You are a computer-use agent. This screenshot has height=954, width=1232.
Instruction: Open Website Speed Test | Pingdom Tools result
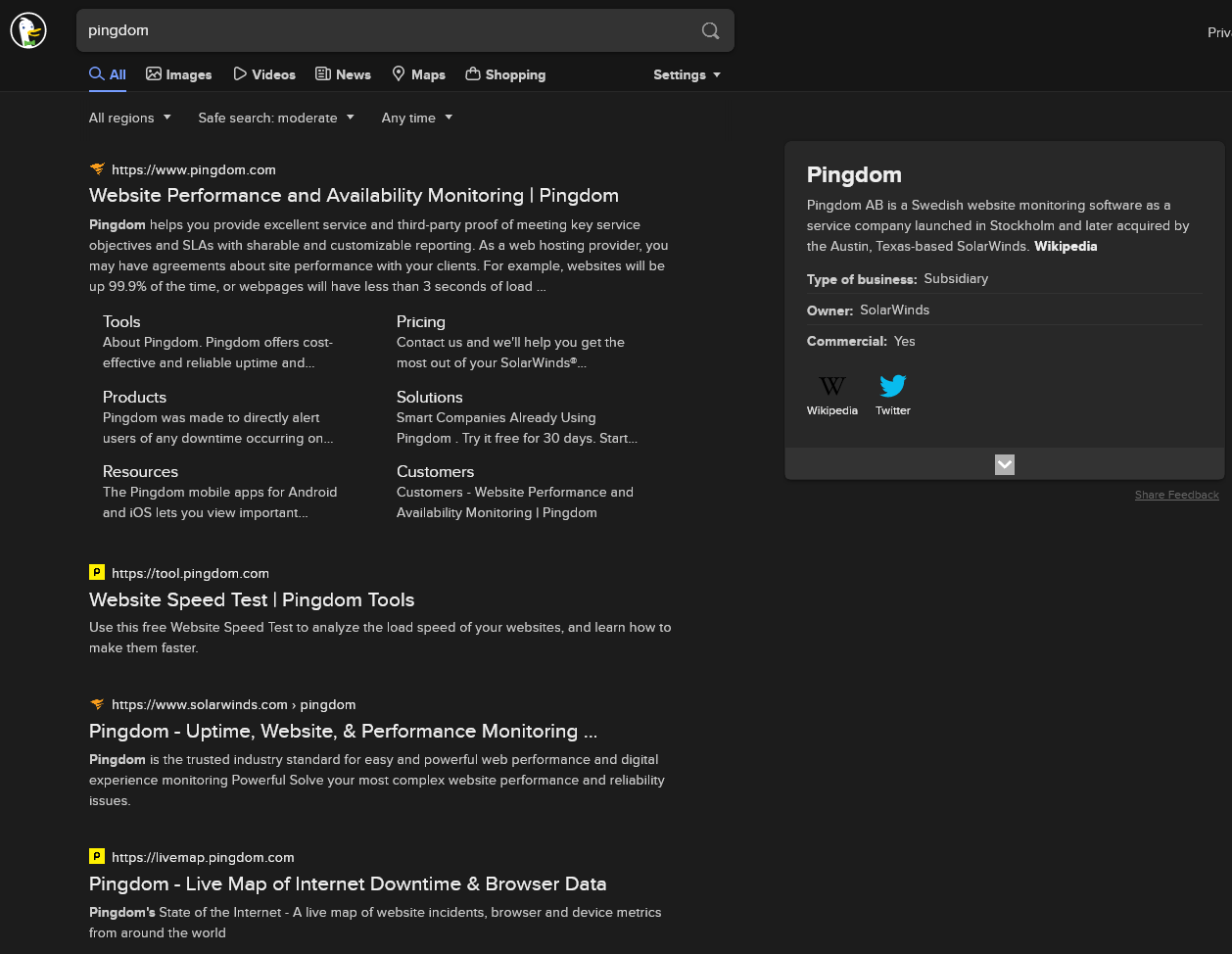point(252,599)
